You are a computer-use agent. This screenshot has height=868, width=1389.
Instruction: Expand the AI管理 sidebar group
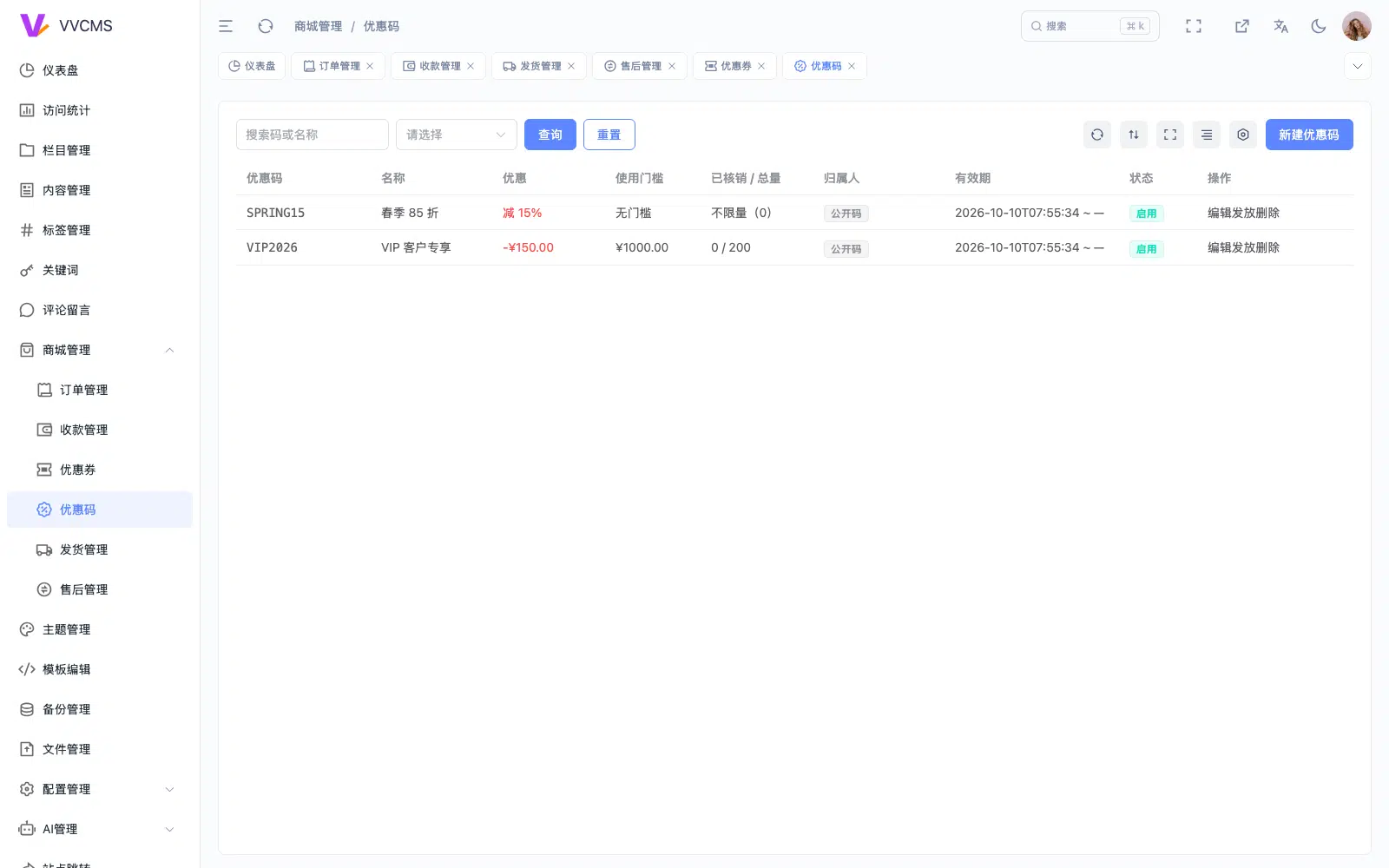[x=100, y=829]
